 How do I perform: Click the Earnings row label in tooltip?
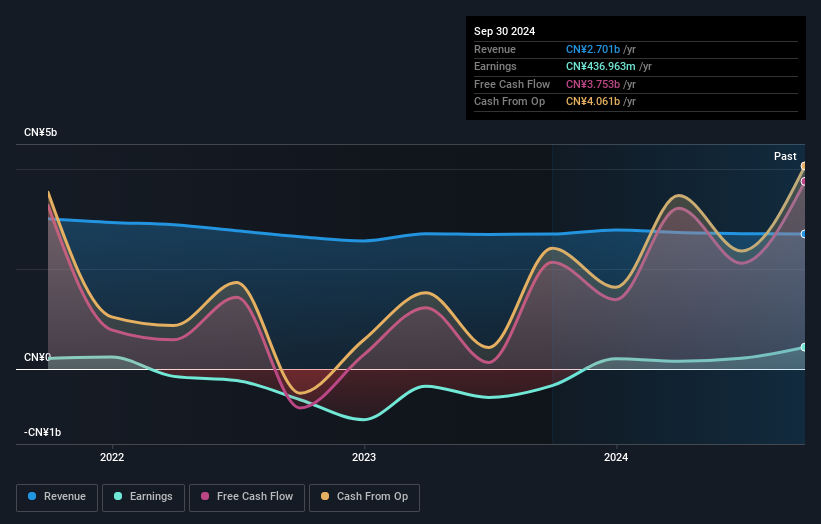[495, 66]
